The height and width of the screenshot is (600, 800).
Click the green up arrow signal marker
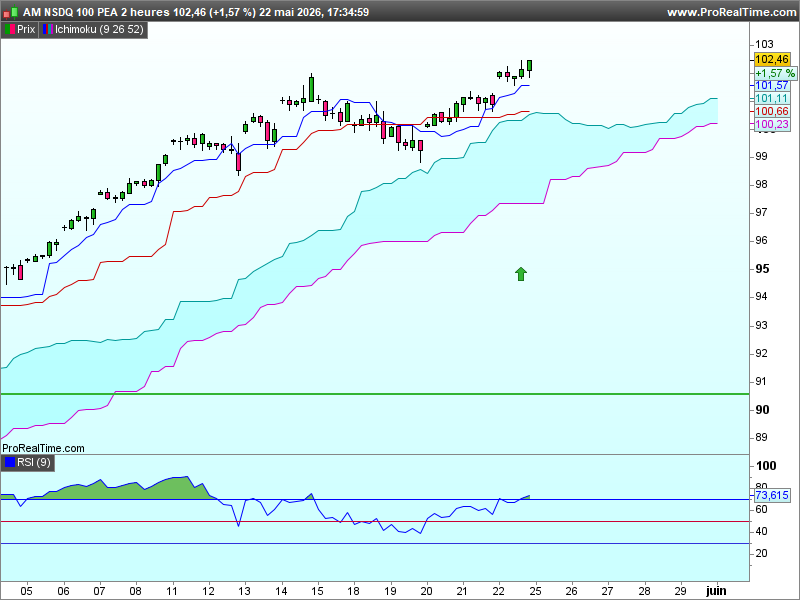click(520, 274)
